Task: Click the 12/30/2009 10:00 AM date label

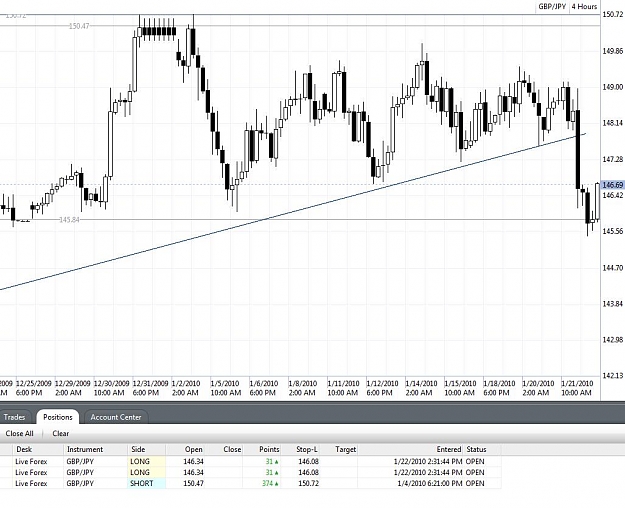Action: click(x=111, y=388)
